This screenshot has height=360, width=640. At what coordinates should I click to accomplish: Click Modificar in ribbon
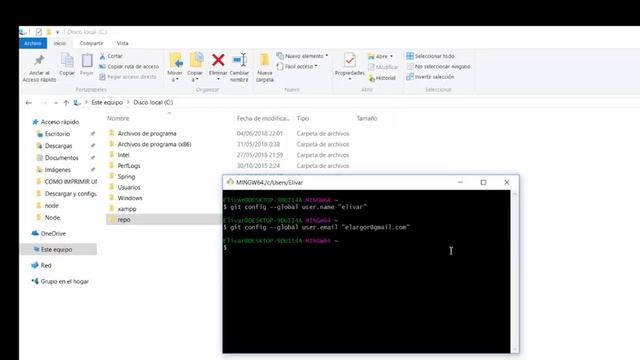[383, 67]
